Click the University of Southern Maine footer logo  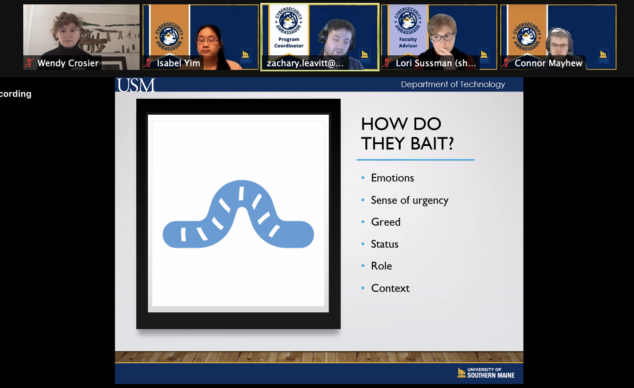pyautogui.click(x=486, y=373)
